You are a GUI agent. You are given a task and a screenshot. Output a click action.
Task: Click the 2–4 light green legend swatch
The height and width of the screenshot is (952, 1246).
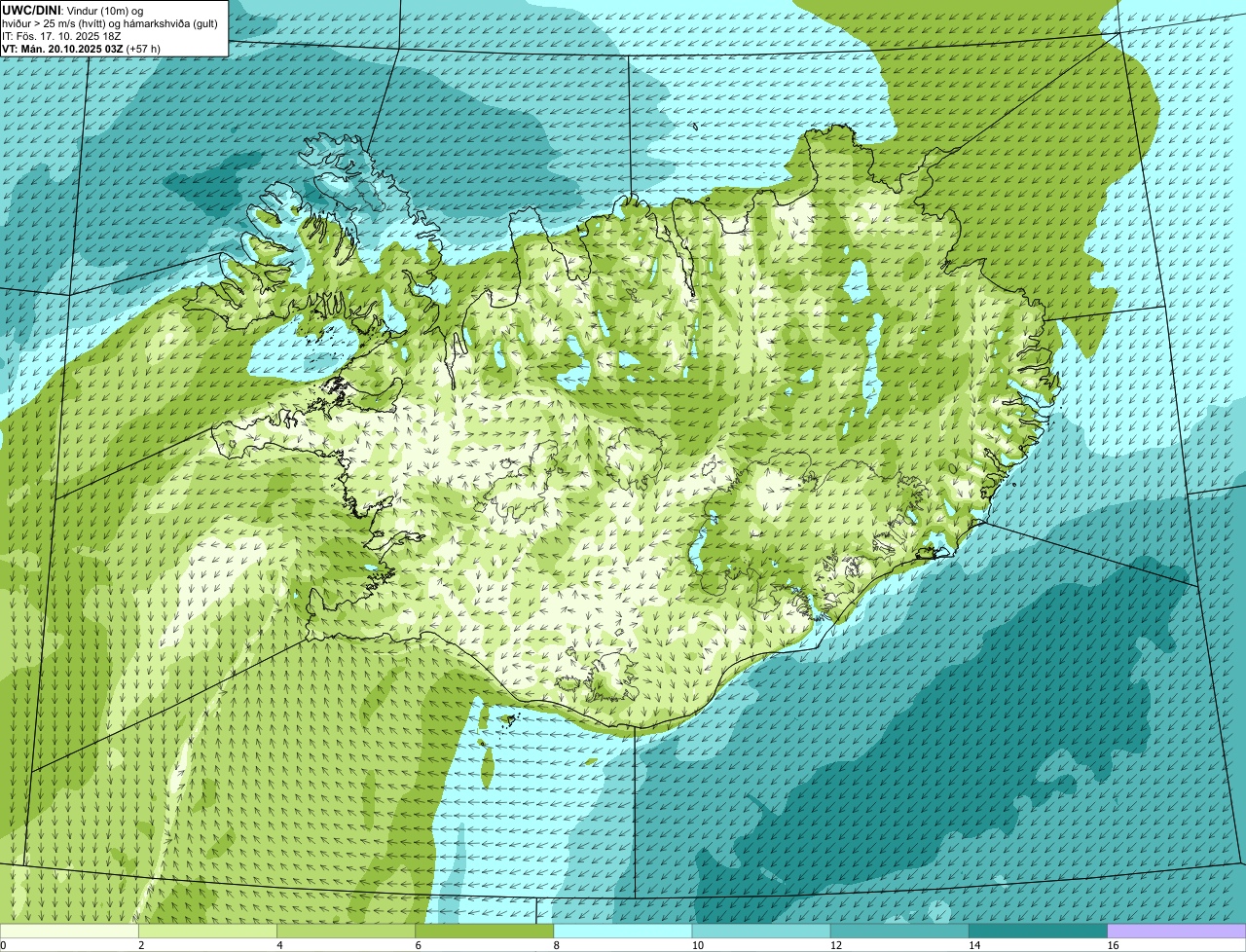tap(208, 931)
